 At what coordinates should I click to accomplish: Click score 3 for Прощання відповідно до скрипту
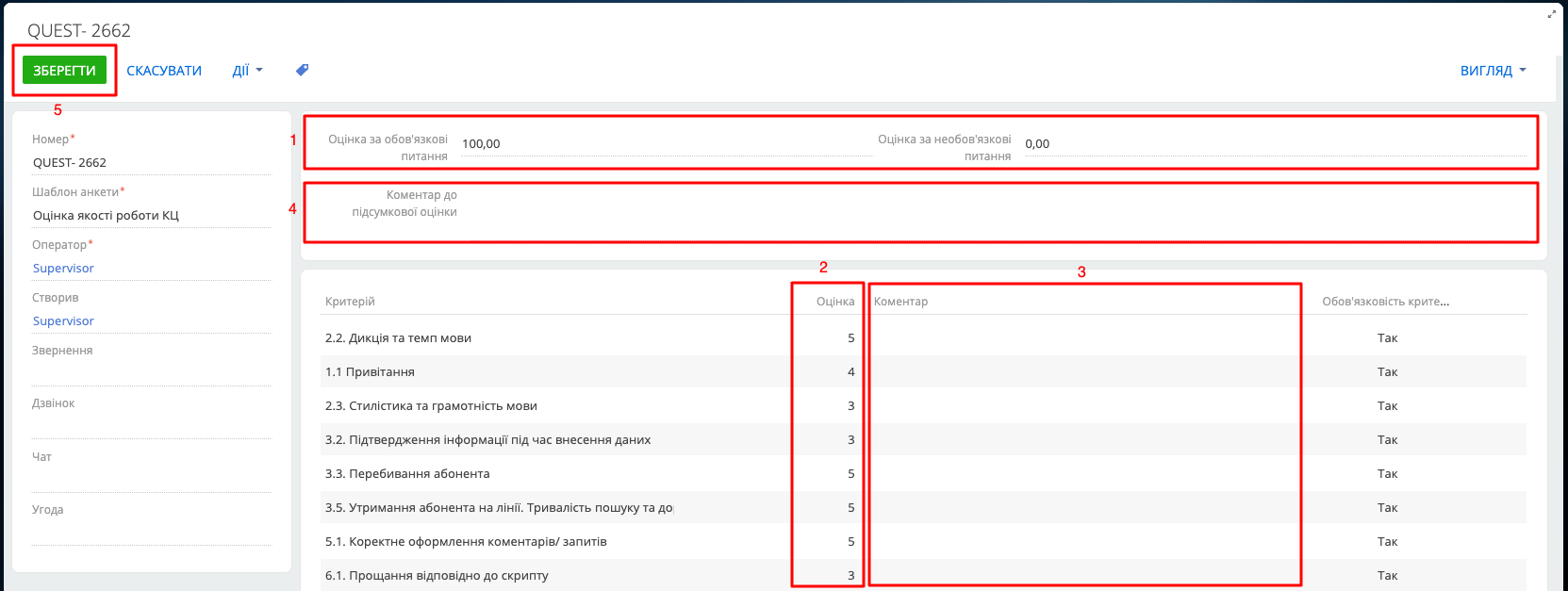pos(850,575)
